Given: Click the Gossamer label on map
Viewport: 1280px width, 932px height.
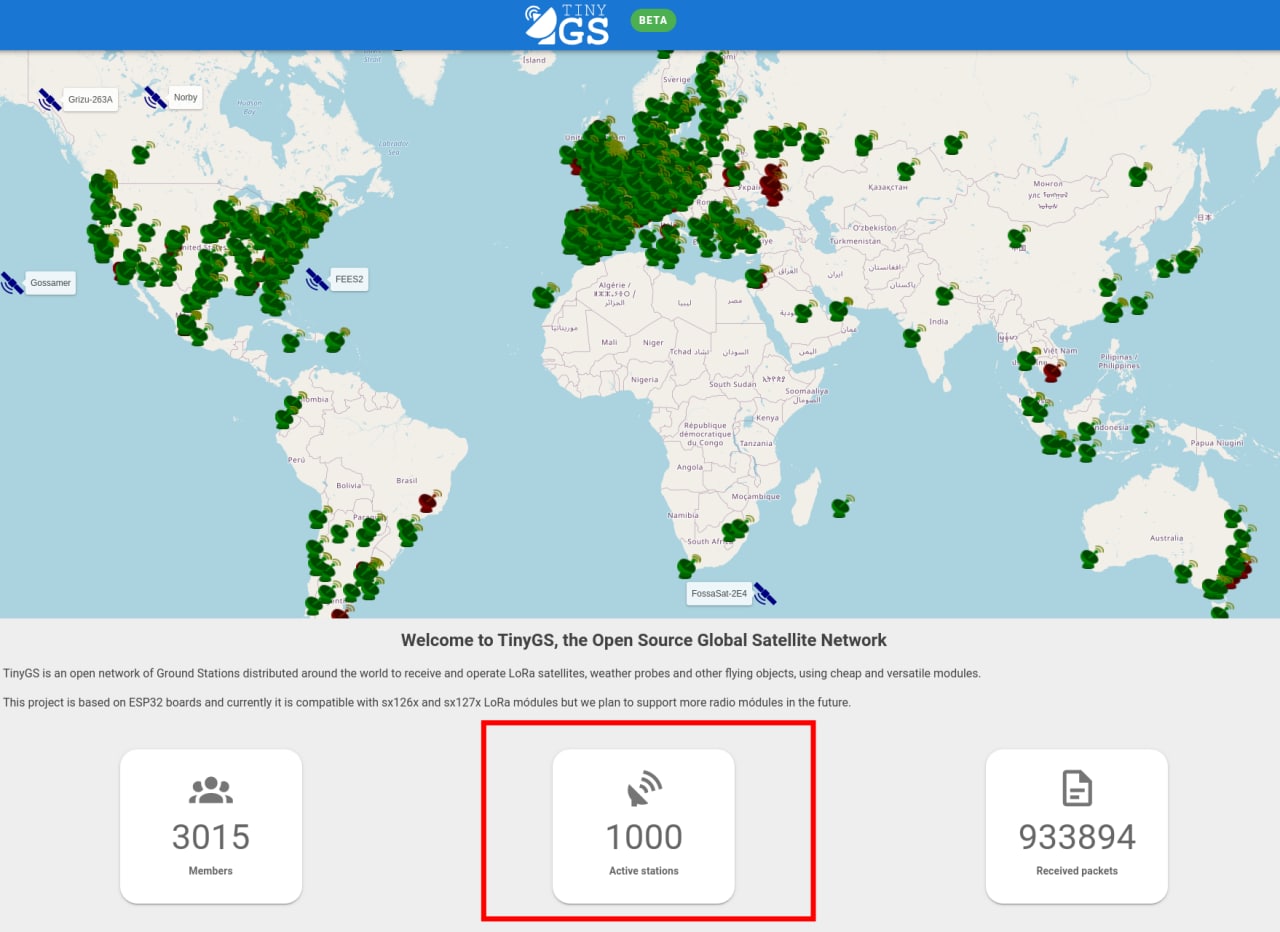Looking at the screenshot, I should click(50, 283).
